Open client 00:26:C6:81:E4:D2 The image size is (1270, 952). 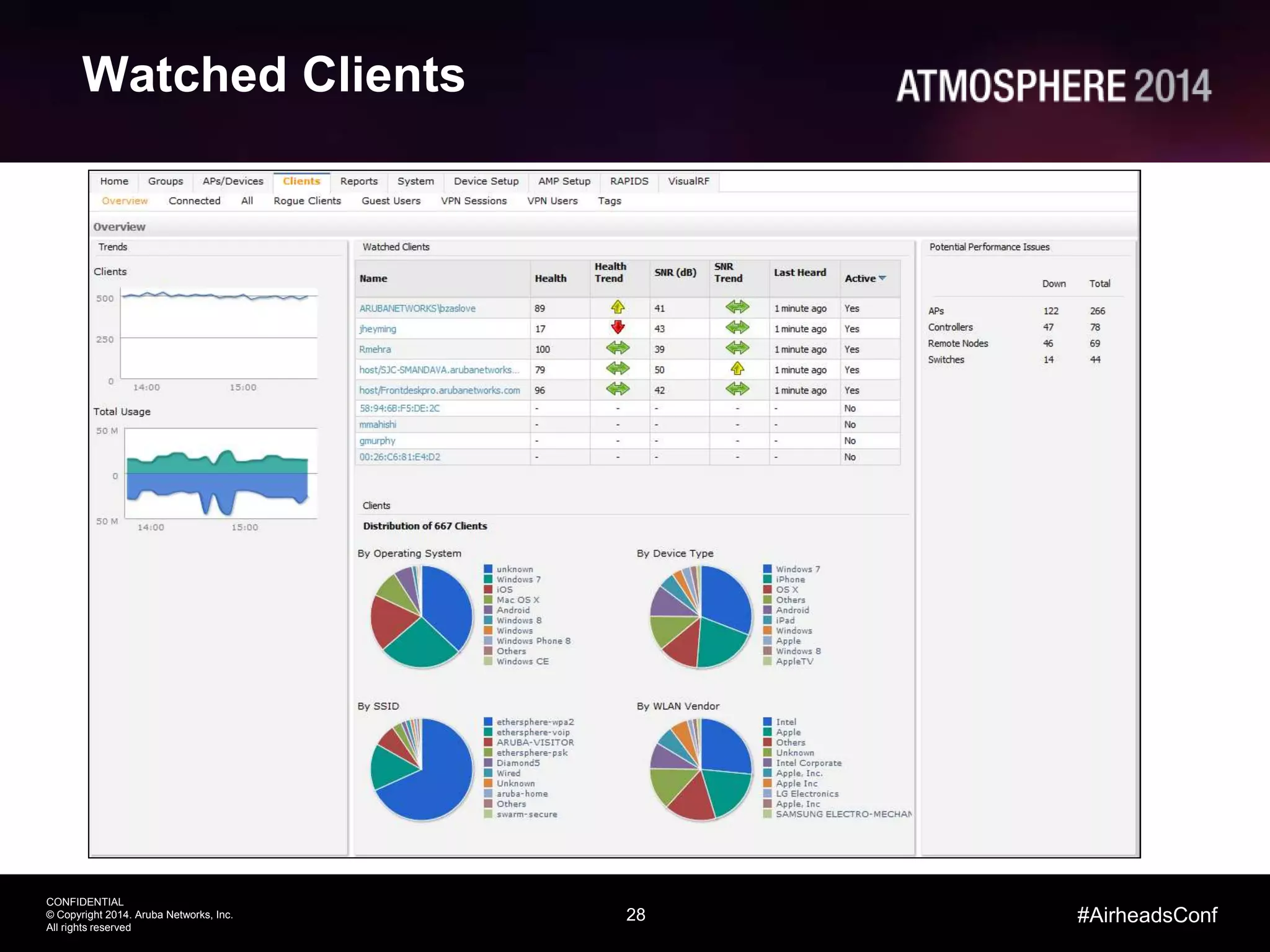[400, 457]
